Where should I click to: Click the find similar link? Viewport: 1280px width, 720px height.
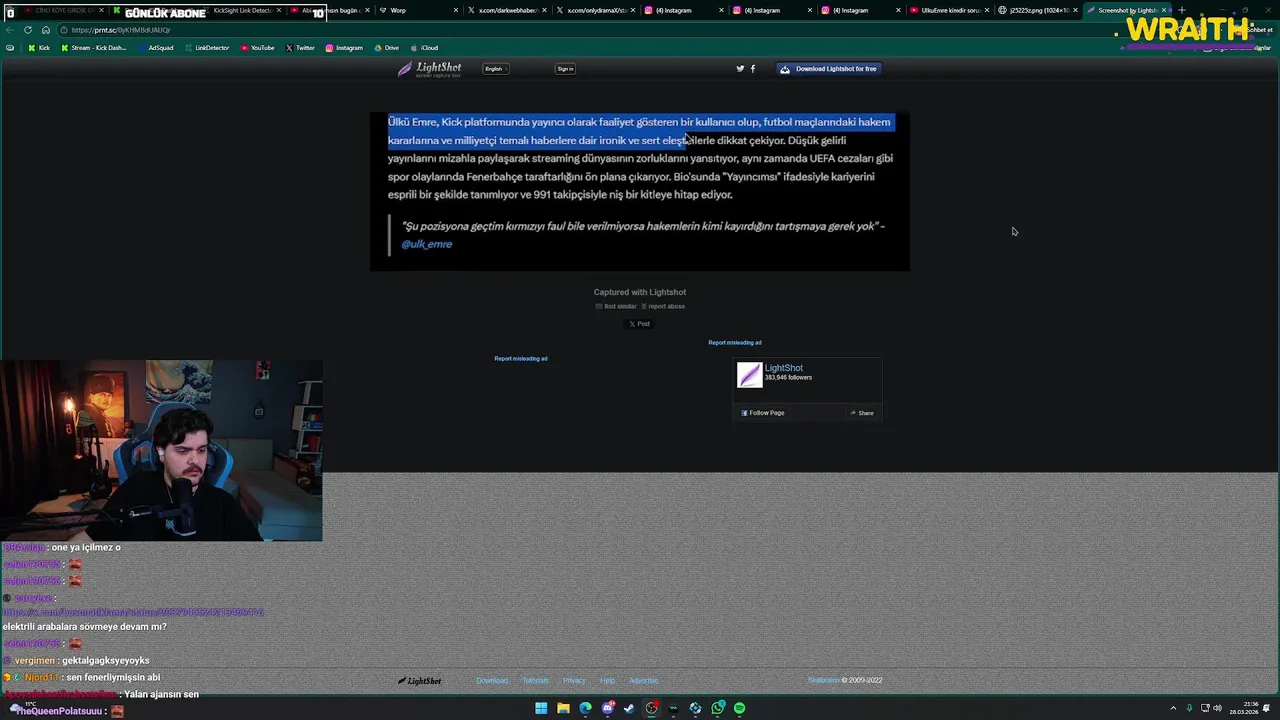coord(616,306)
